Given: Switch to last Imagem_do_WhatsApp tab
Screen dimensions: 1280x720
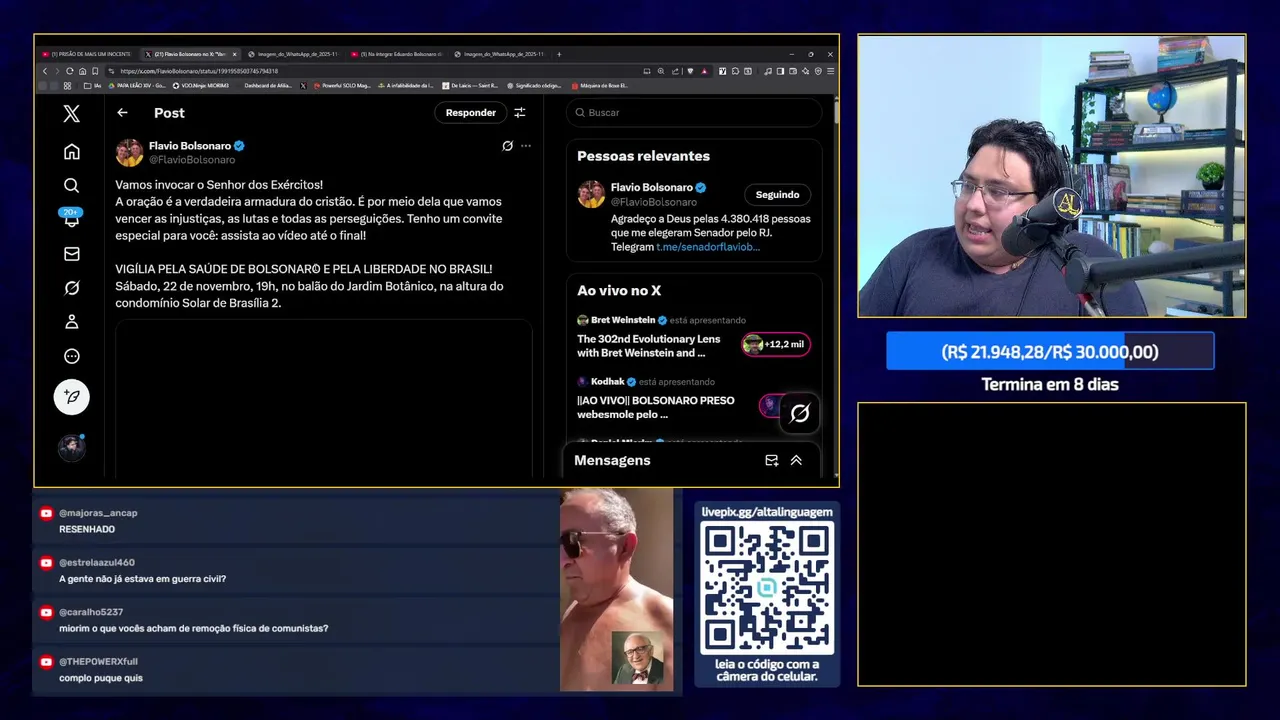Looking at the screenshot, I should click(x=499, y=54).
